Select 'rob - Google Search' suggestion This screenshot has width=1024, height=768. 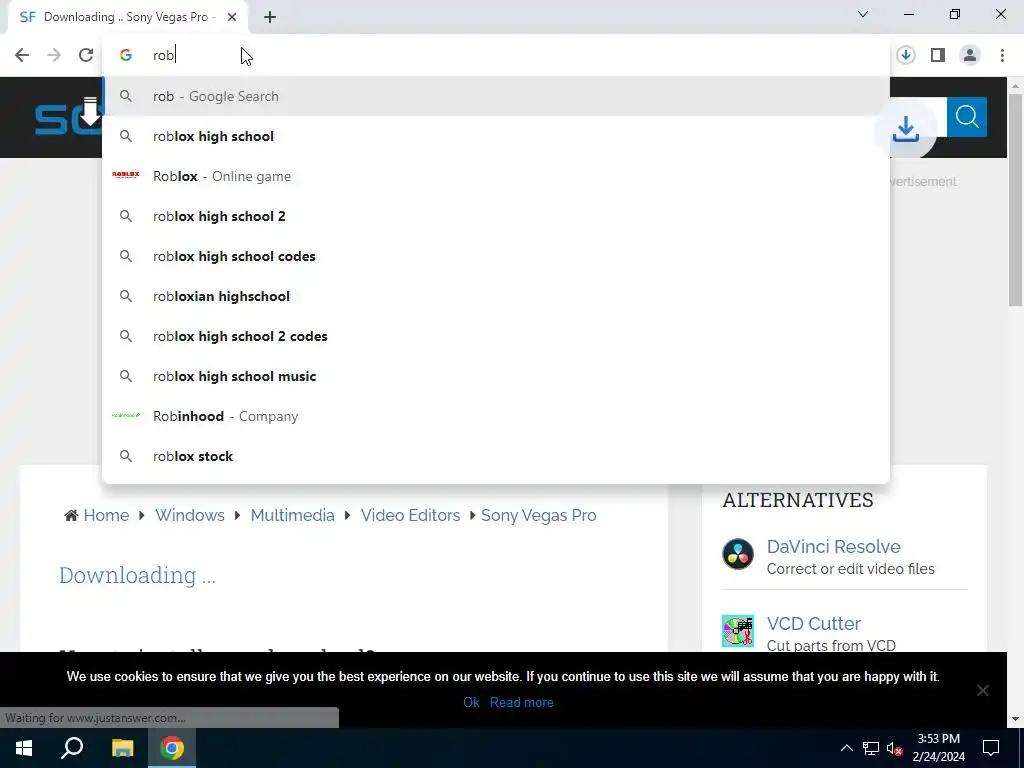coord(496,96)
